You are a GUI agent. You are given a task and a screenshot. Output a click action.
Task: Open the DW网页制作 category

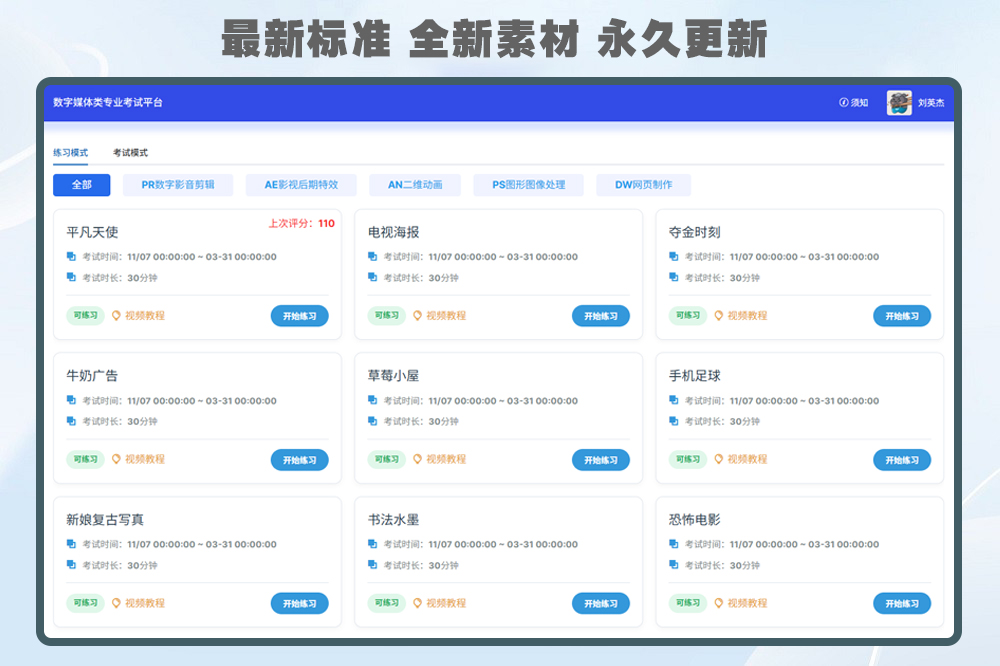pos(645,185)
